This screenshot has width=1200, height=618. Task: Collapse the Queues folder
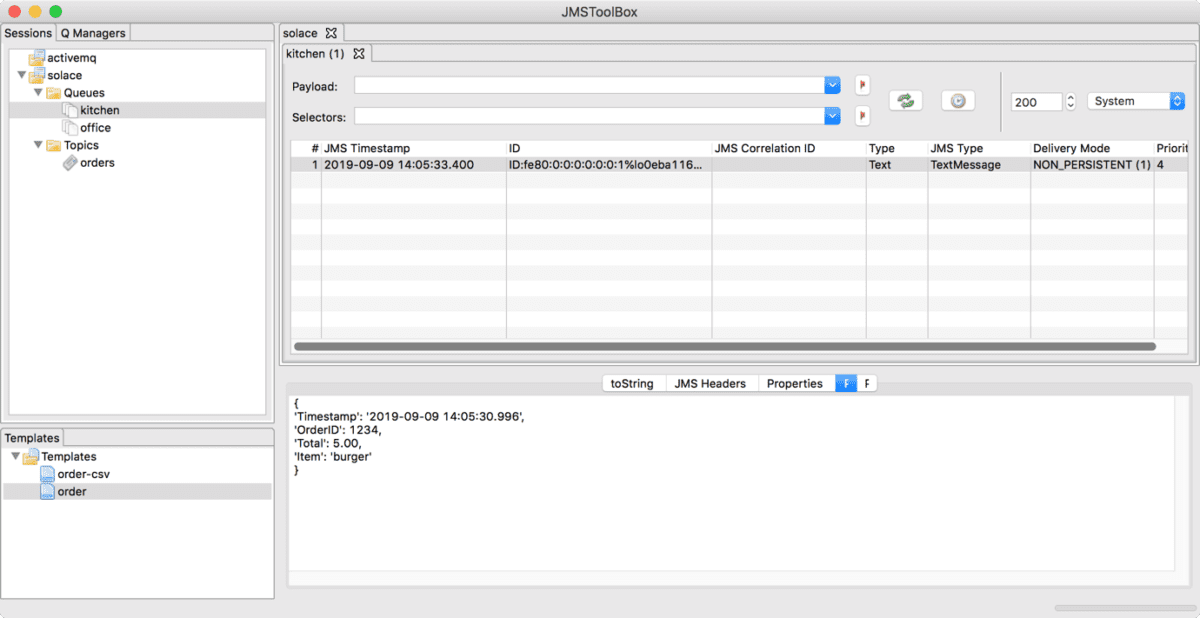click(x=38, y=92)
